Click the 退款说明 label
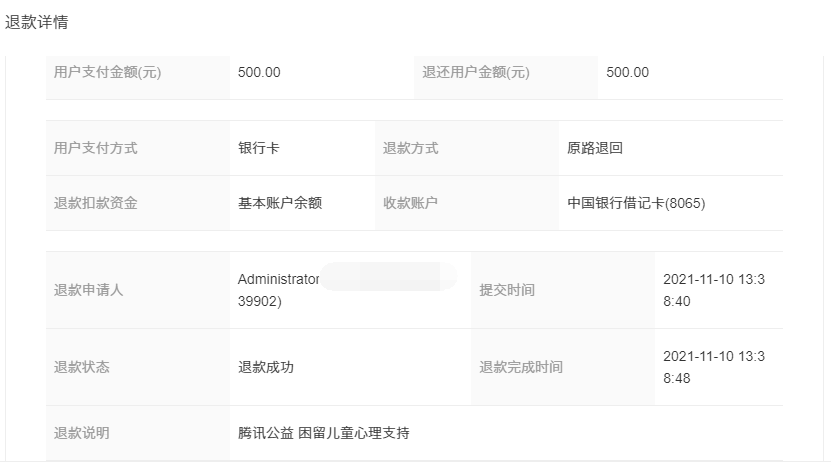The height and width of the screenshot is (468, 831). pos(82,434)
